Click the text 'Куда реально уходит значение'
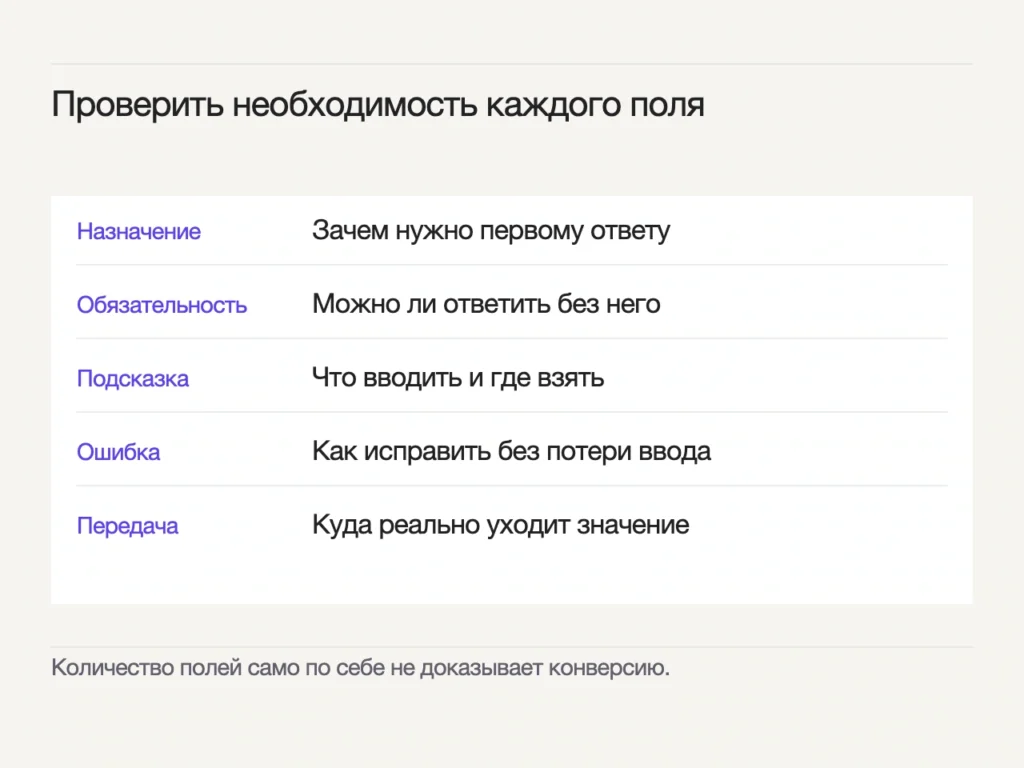 (501, 525)
